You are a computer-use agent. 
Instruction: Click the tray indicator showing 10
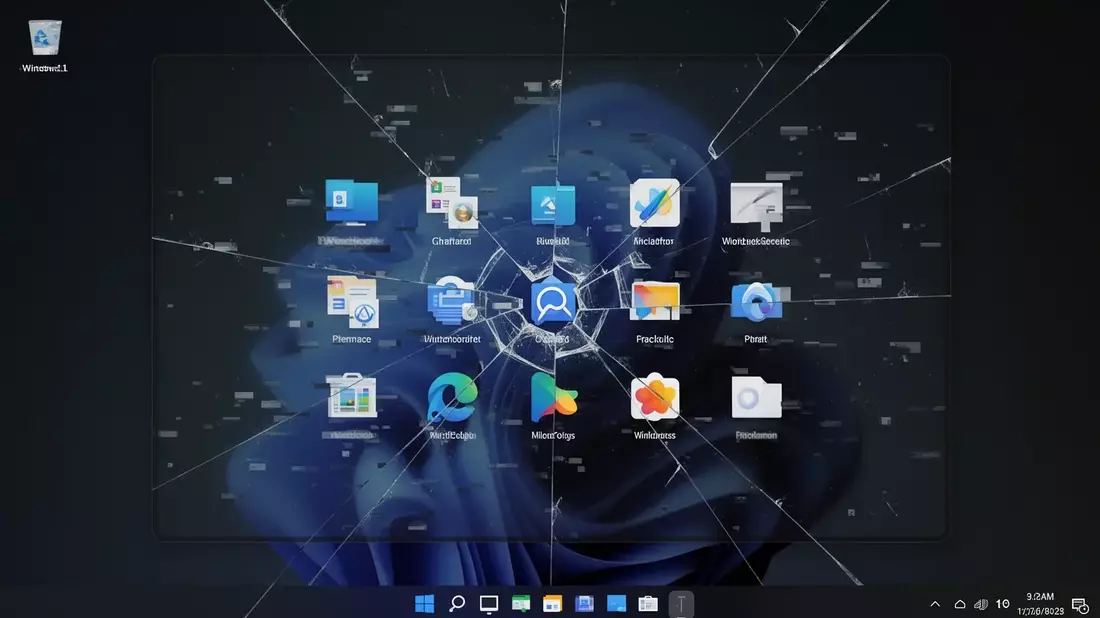pos(1002,604)
